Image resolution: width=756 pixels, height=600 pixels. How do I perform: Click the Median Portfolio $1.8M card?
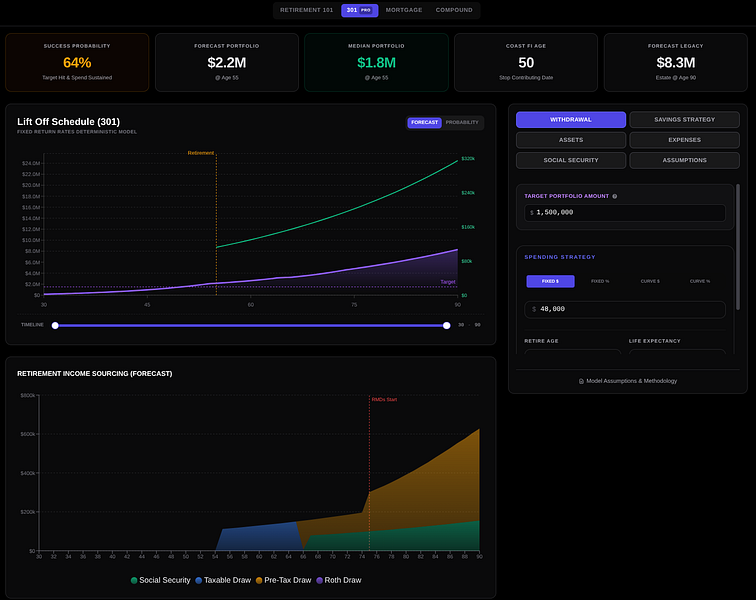point(376,62)
